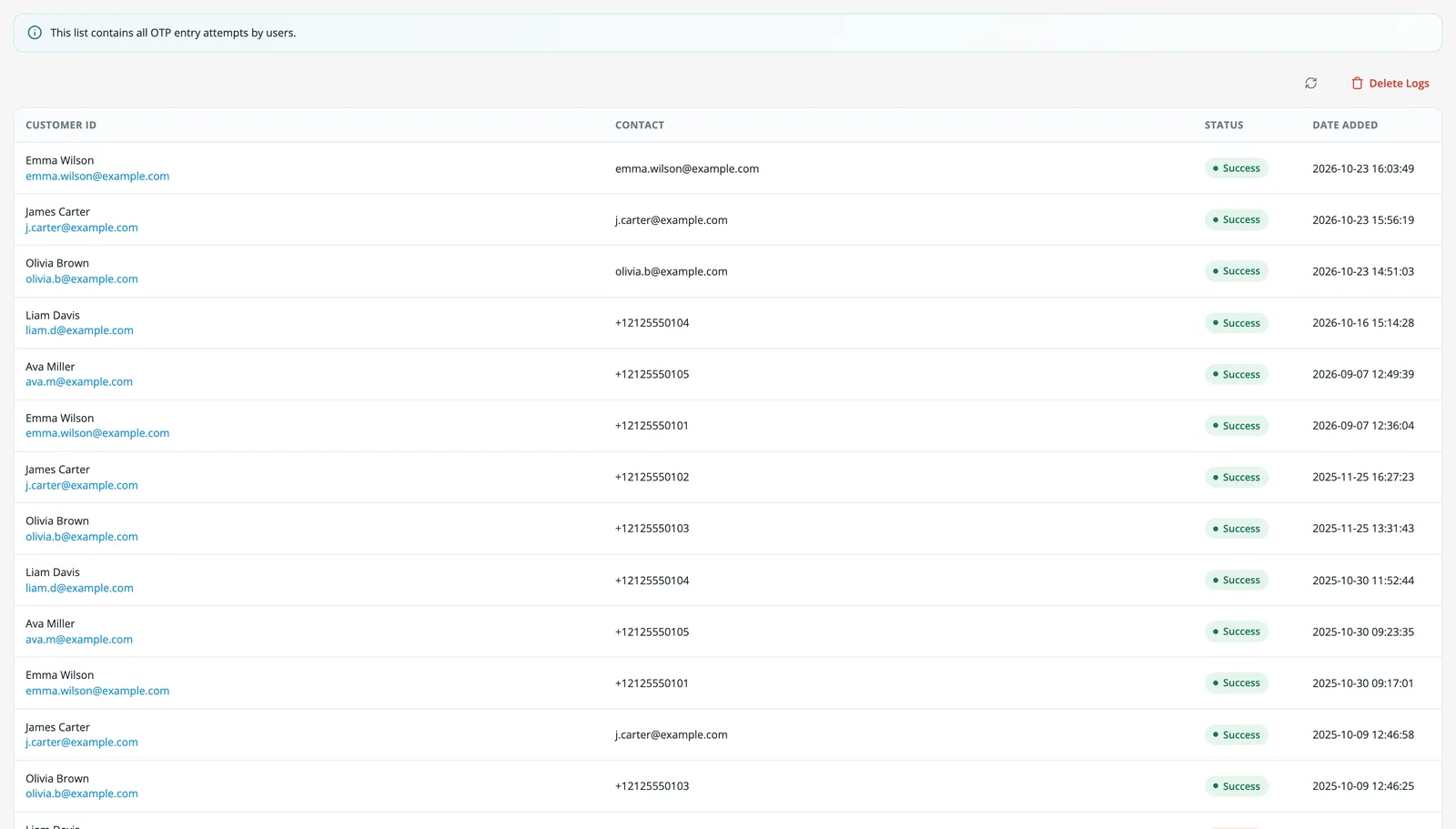Open ava.m@example.com link dated 2026-09-07 12:49:39

79,382
